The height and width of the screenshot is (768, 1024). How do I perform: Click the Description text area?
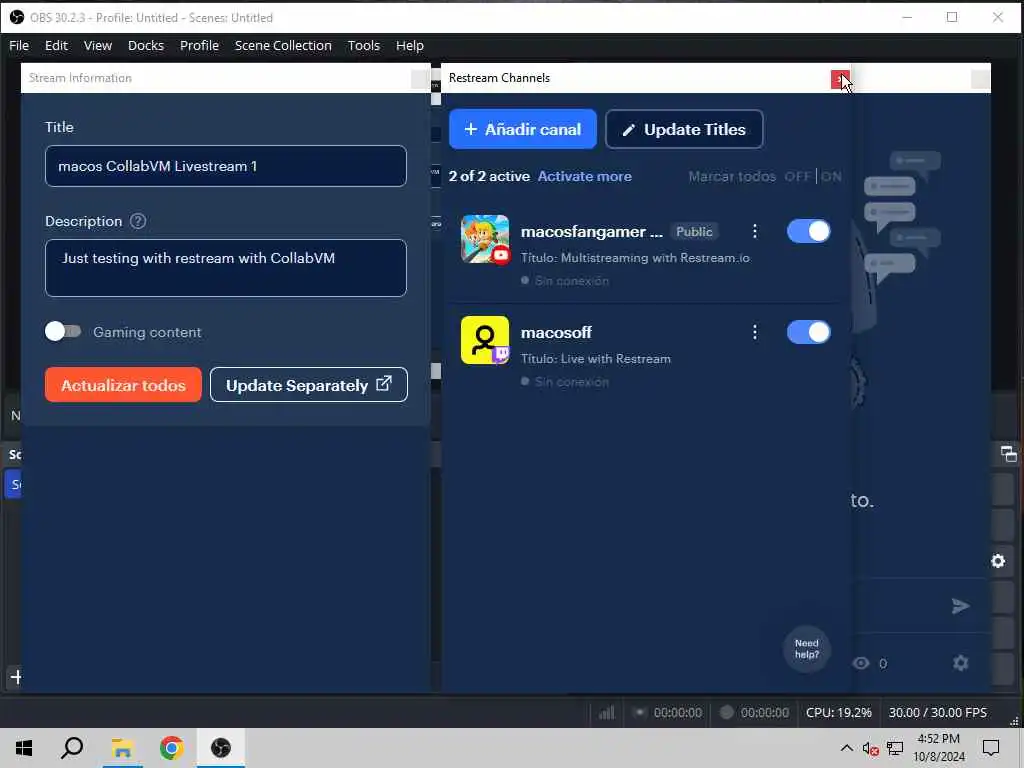226,268
